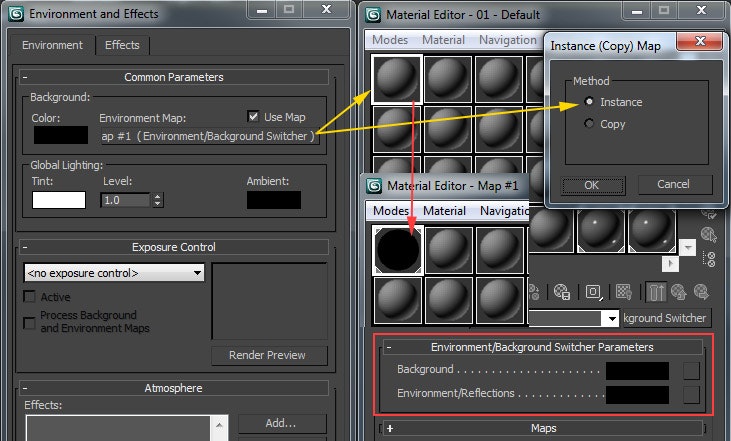Toggle the Show End Result icon
Screen dimensions: 731x441
point(658,292)
